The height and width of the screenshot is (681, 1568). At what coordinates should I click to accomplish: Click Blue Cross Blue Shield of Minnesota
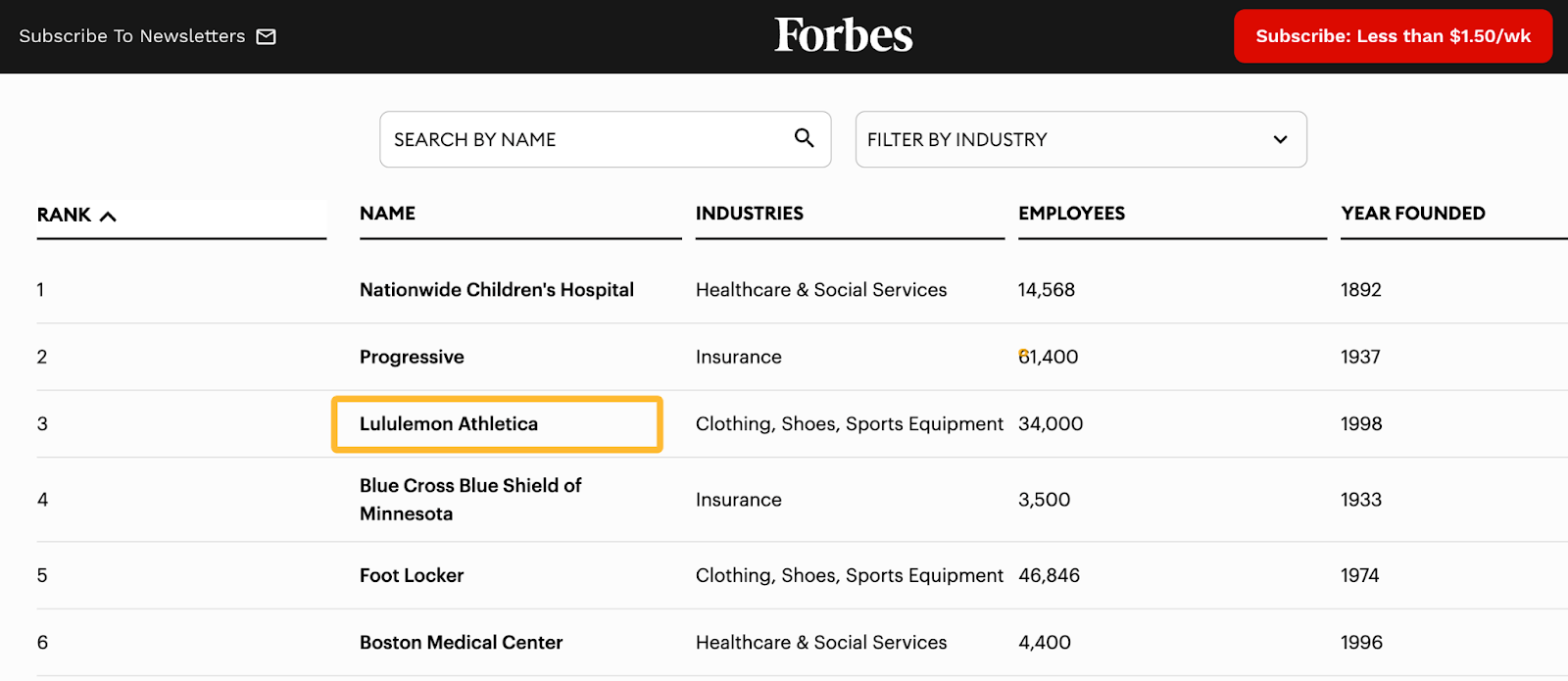point(469,499)
